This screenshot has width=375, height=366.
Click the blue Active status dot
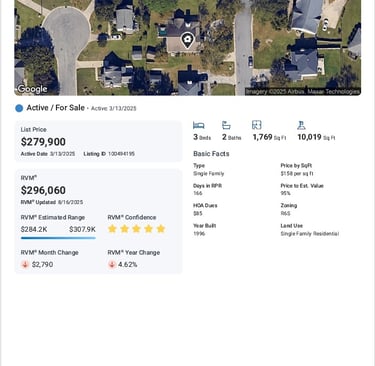[x=19, y=108]
